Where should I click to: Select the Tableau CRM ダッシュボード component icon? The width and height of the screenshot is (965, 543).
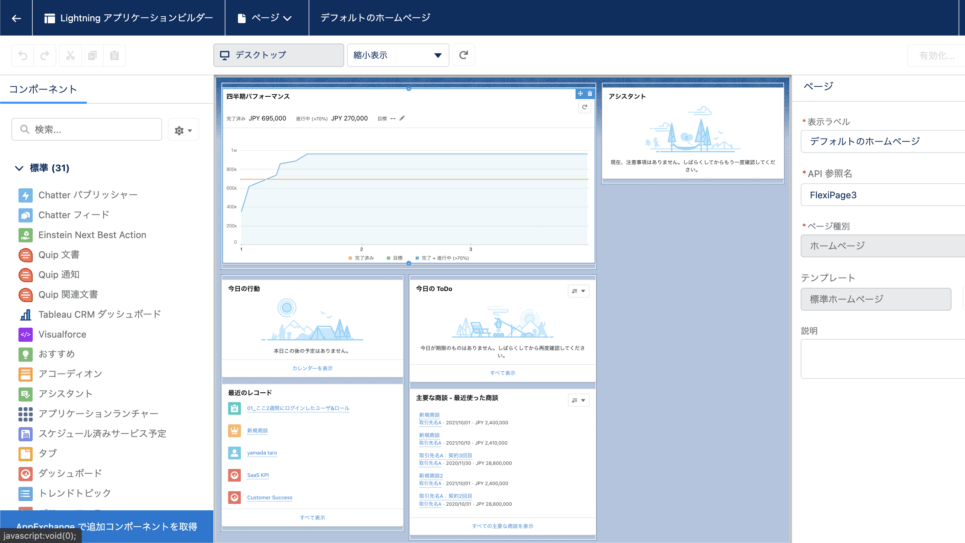coord(26,314)
